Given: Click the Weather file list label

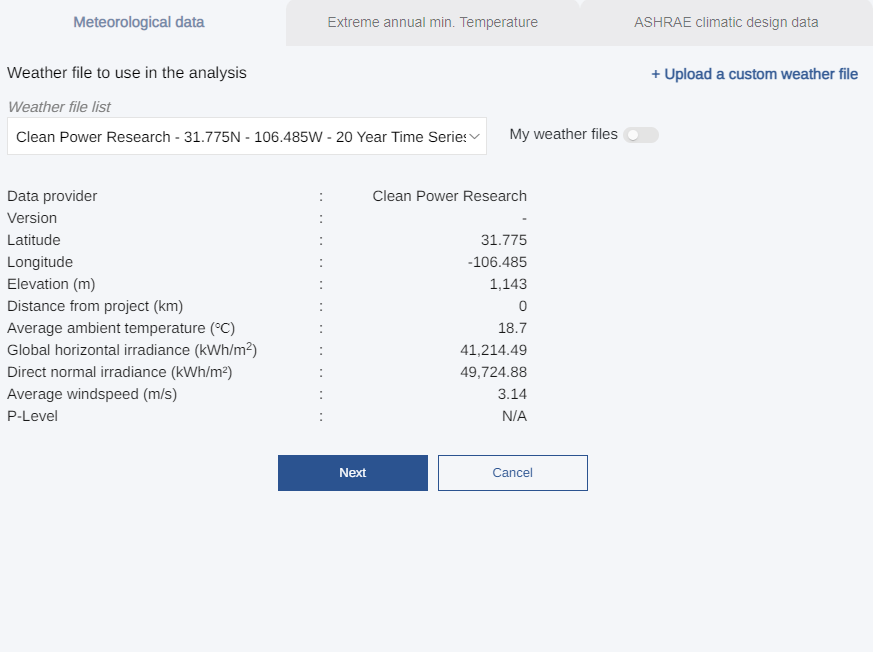Looking at the screenshot, I should 60,107.
